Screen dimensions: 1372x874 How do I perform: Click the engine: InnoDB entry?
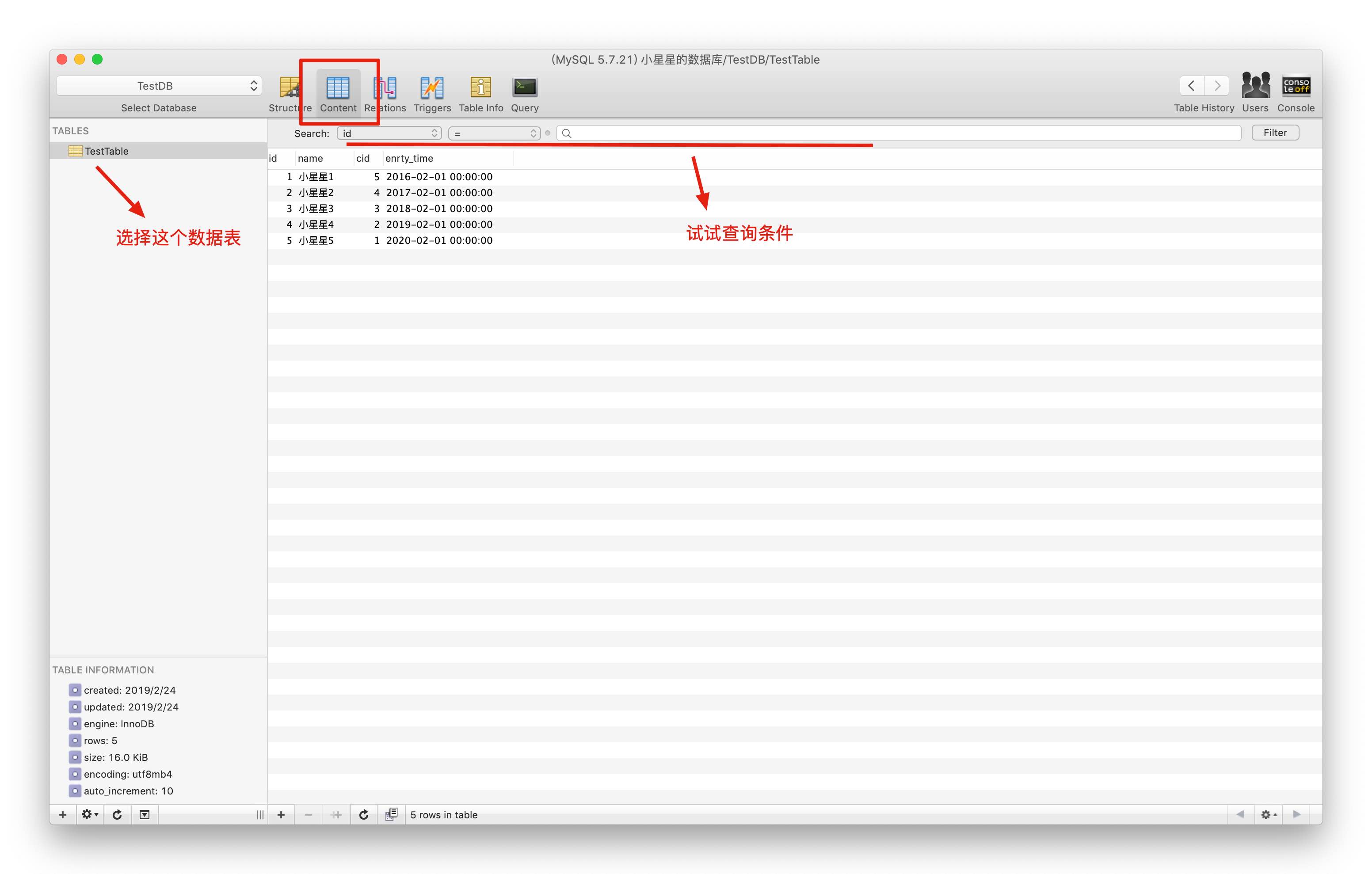click(118, 724)
